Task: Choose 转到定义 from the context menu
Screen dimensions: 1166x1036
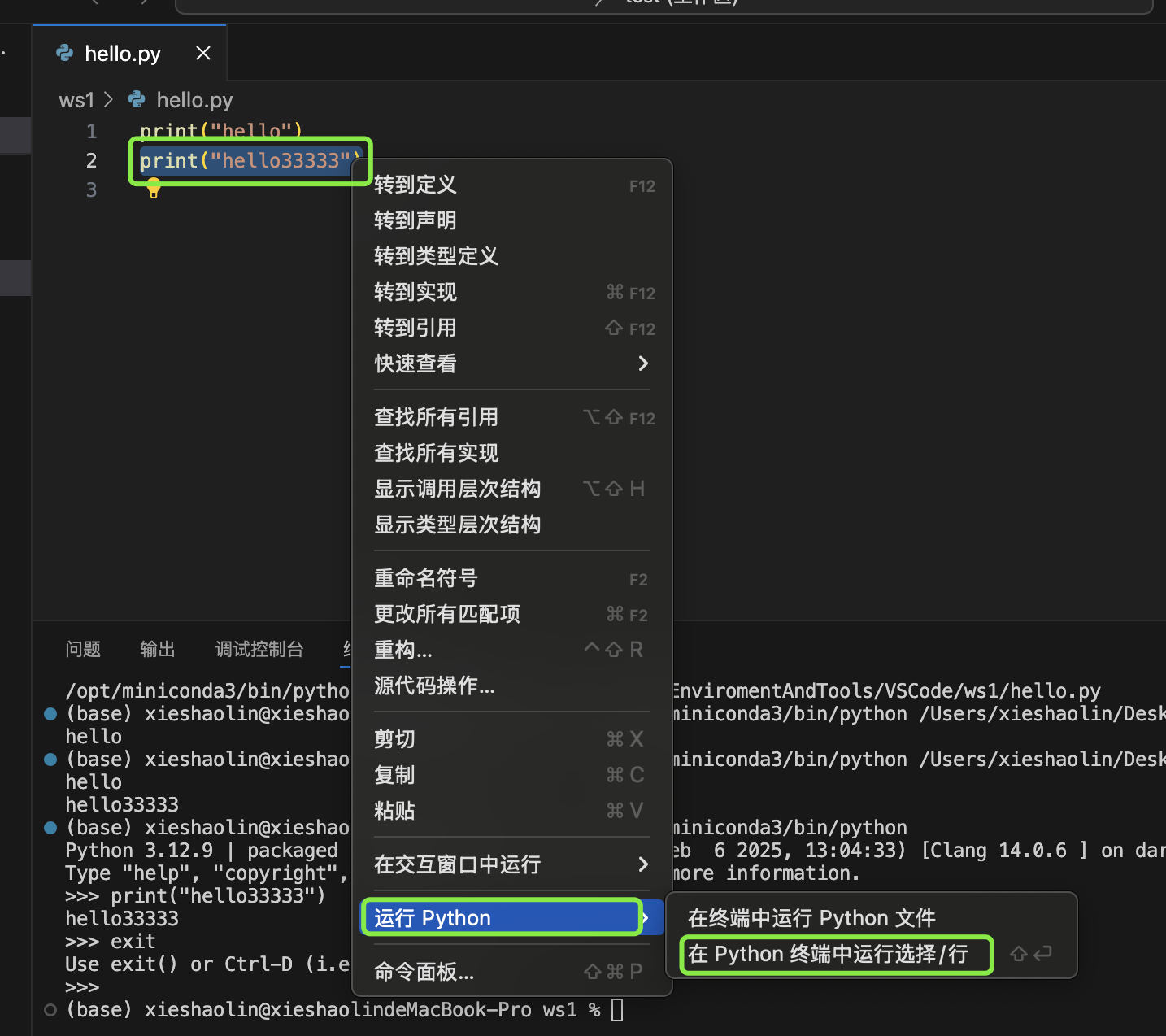Action: click(514, 185)
